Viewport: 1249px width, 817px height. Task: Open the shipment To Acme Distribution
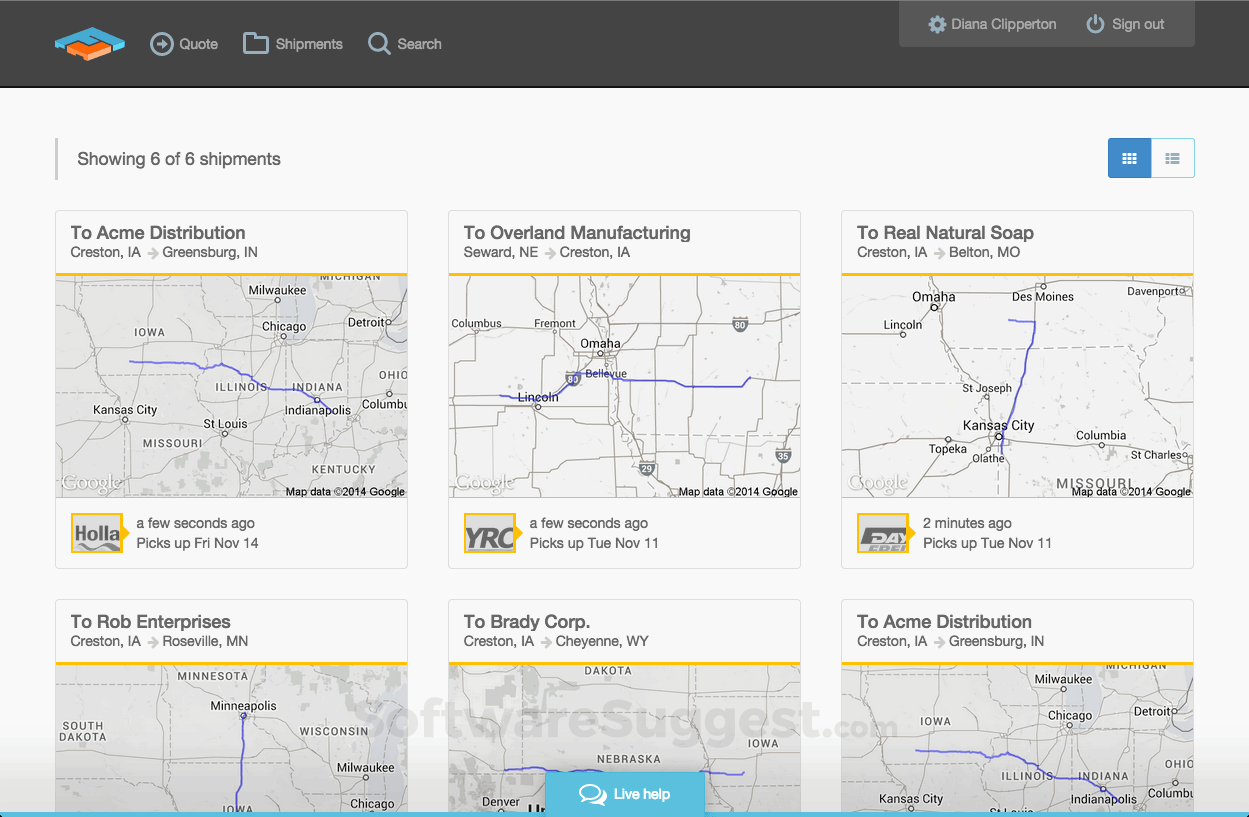157,232
